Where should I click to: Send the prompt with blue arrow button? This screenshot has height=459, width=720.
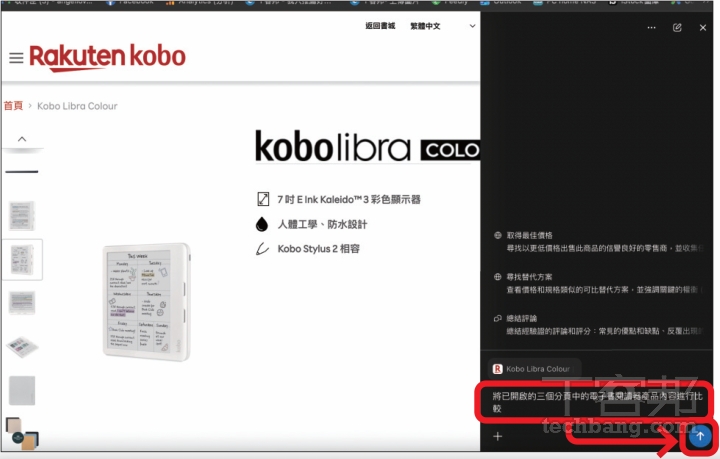[700, 436]
